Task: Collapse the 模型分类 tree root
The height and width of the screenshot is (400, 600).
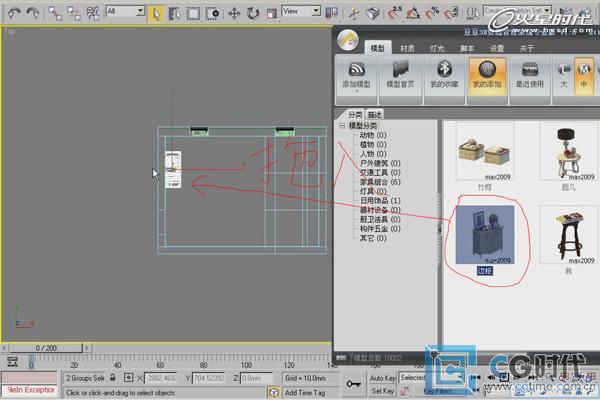Action: [342, 126]
